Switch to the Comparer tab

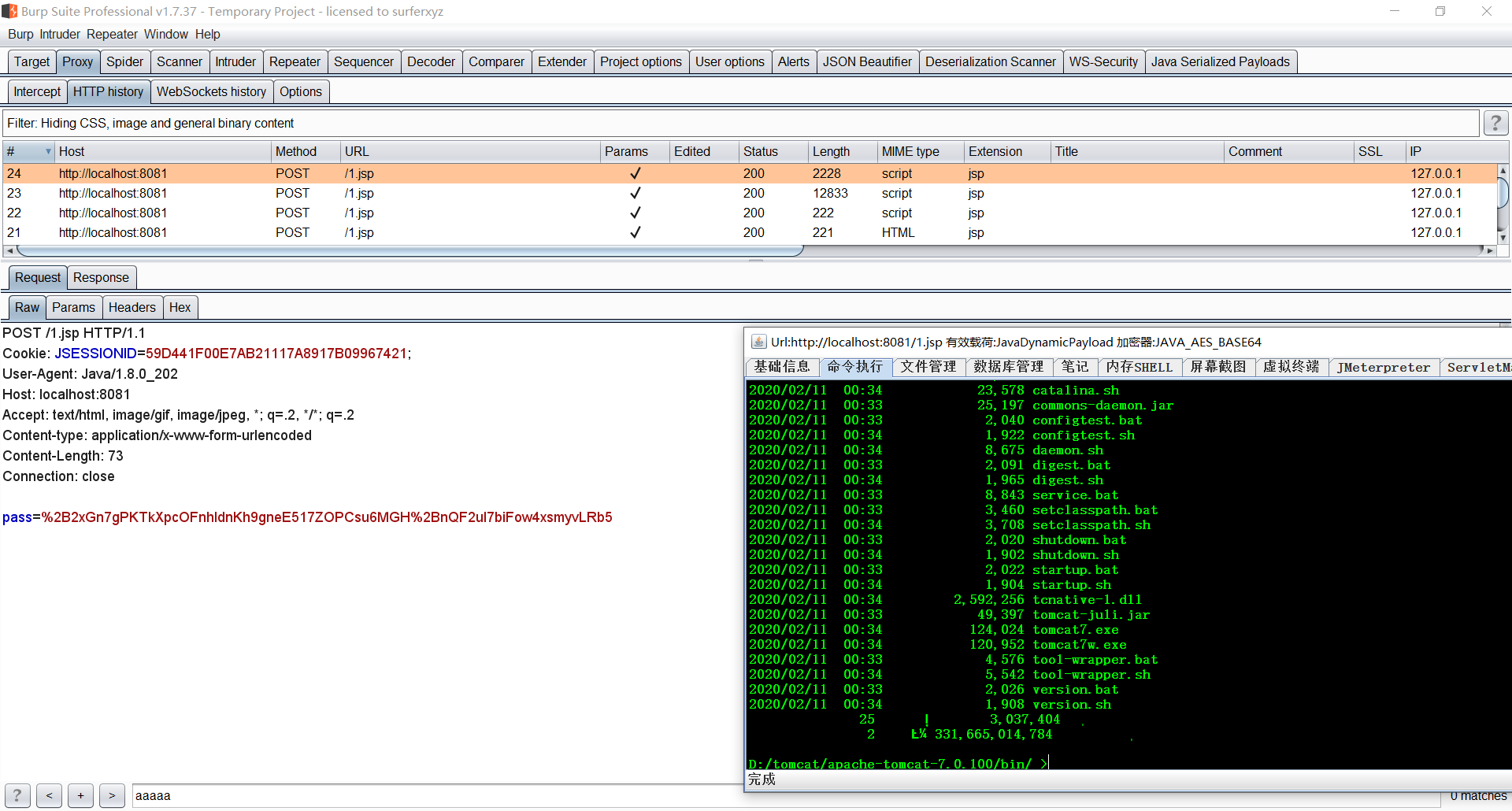click(496, 61)
